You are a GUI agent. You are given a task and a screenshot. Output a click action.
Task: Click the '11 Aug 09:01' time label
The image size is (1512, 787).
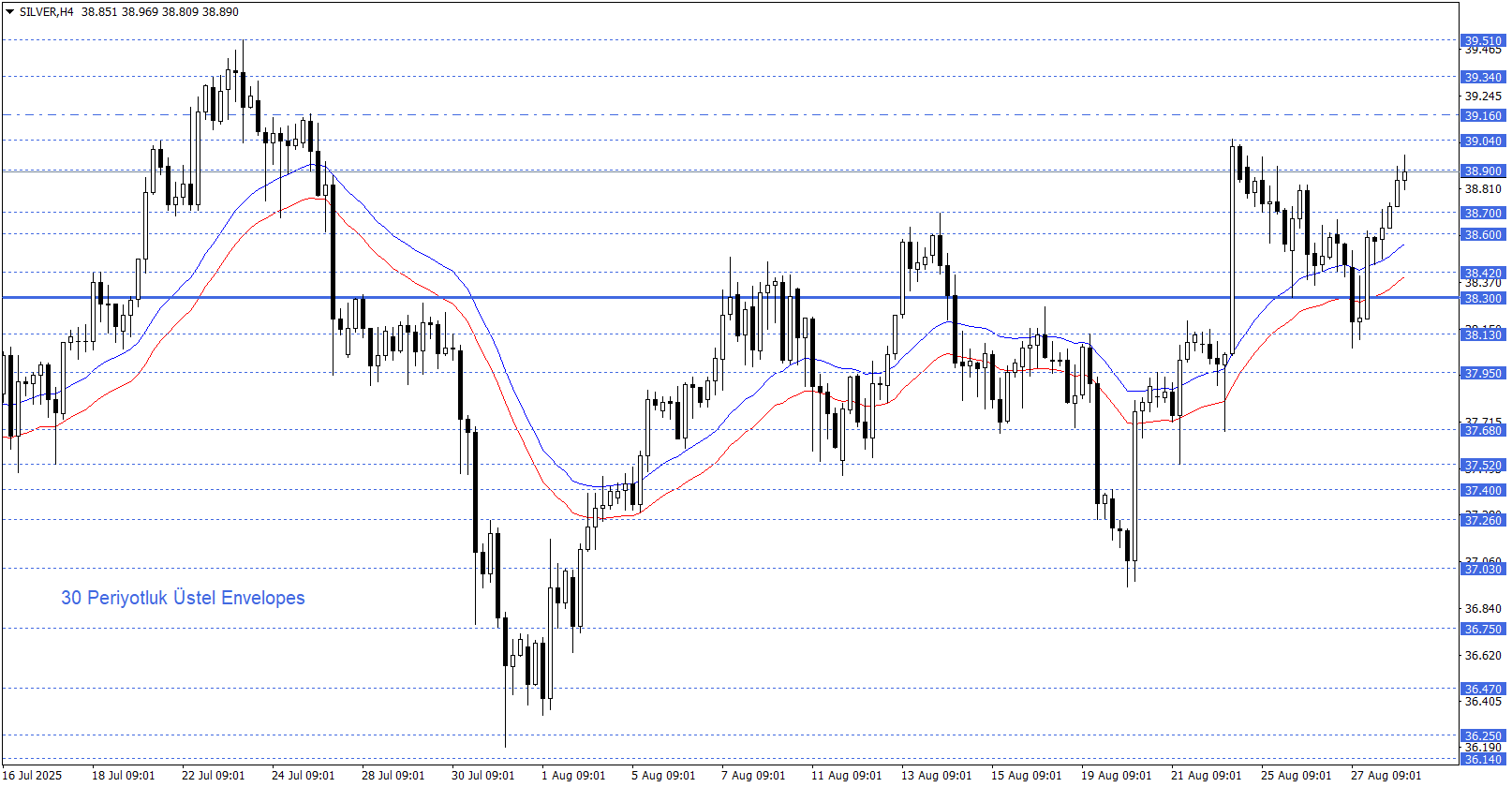847,776
